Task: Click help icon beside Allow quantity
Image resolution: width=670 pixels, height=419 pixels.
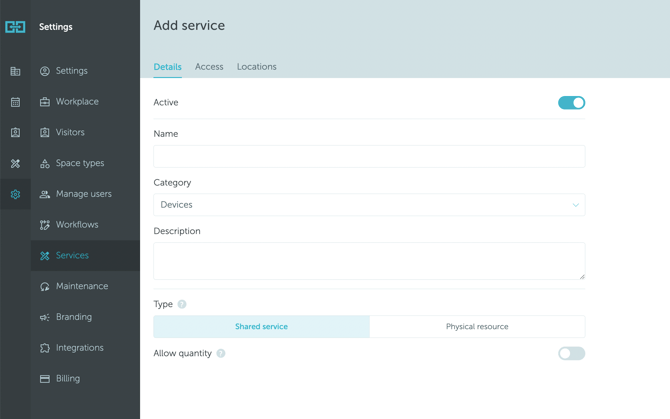Action: 221,353
